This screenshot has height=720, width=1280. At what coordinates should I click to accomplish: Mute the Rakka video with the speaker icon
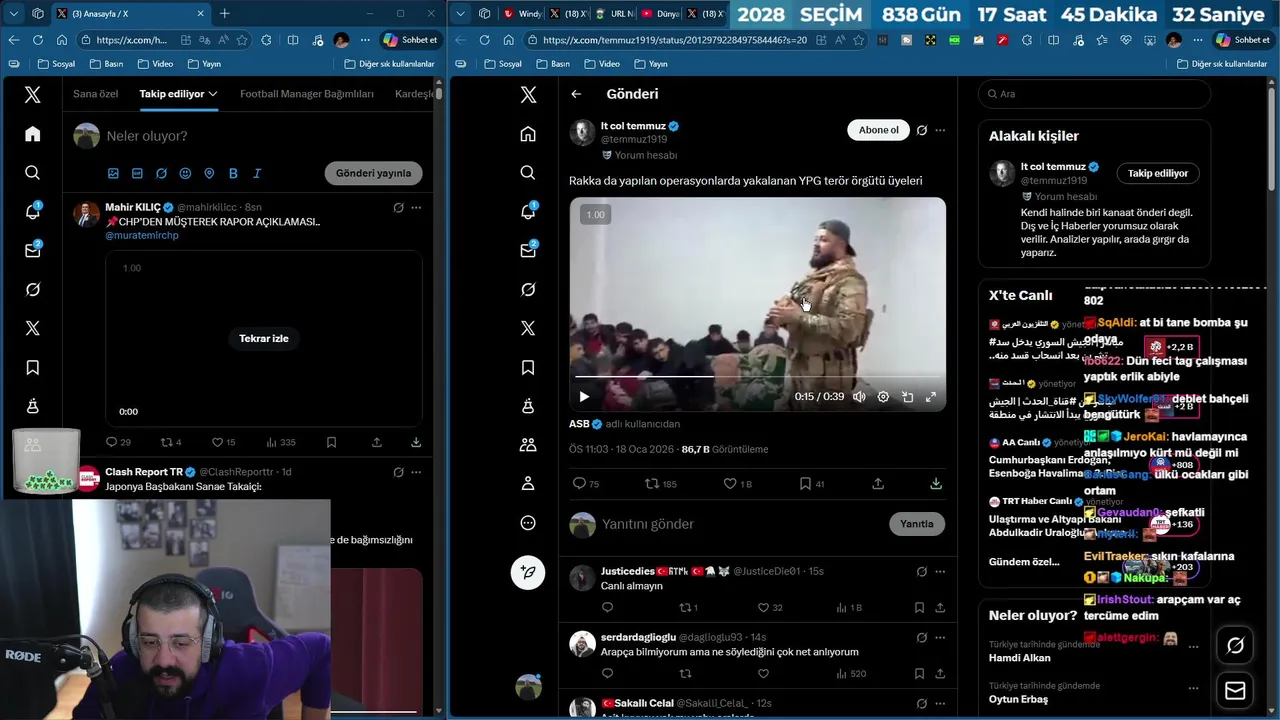tap(859, 397)
